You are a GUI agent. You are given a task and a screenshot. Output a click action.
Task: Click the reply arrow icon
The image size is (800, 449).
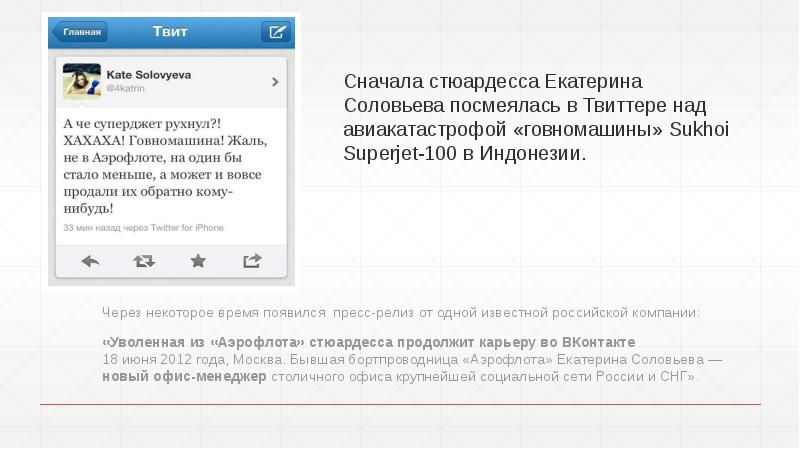click(x=90, y=261)
